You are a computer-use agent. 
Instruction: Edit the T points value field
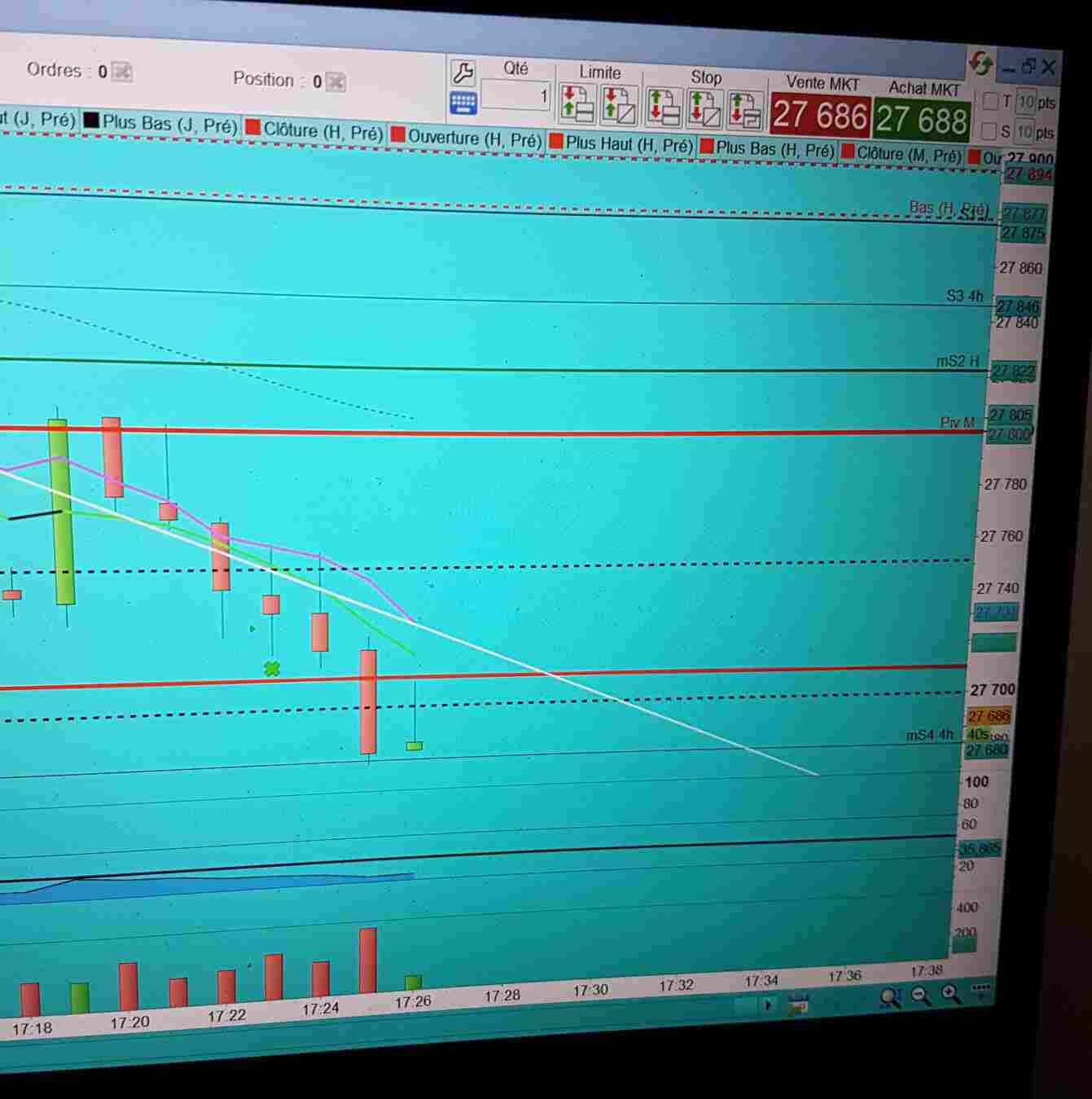tap(1025, 102)
